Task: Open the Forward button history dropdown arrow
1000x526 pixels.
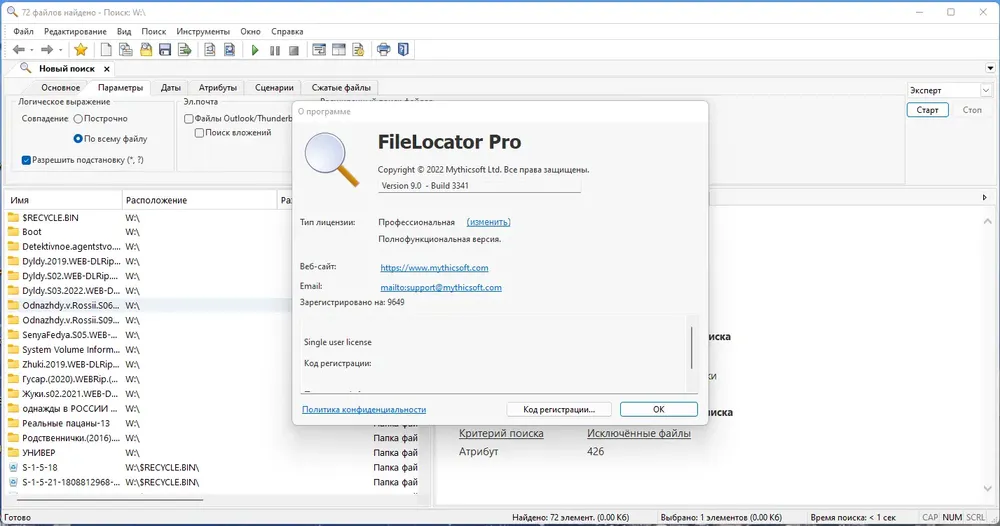Action: point(61,50)
